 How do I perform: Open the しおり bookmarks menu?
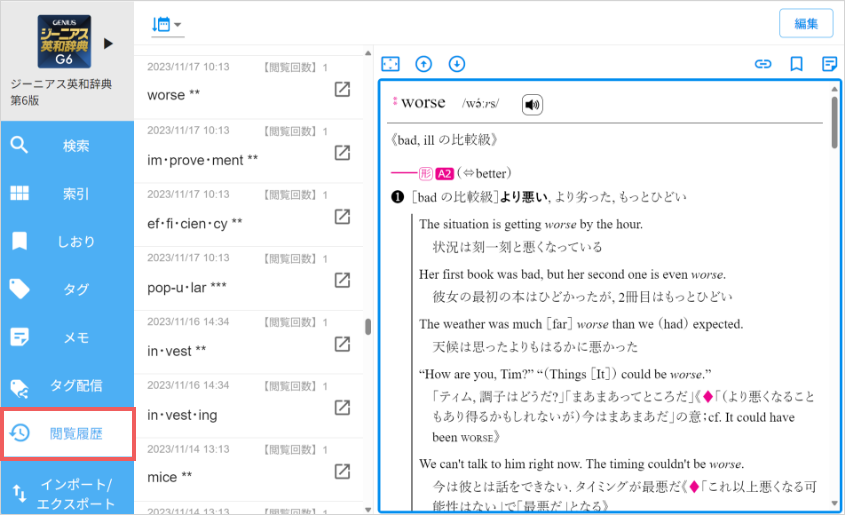[x=67, y=241]
